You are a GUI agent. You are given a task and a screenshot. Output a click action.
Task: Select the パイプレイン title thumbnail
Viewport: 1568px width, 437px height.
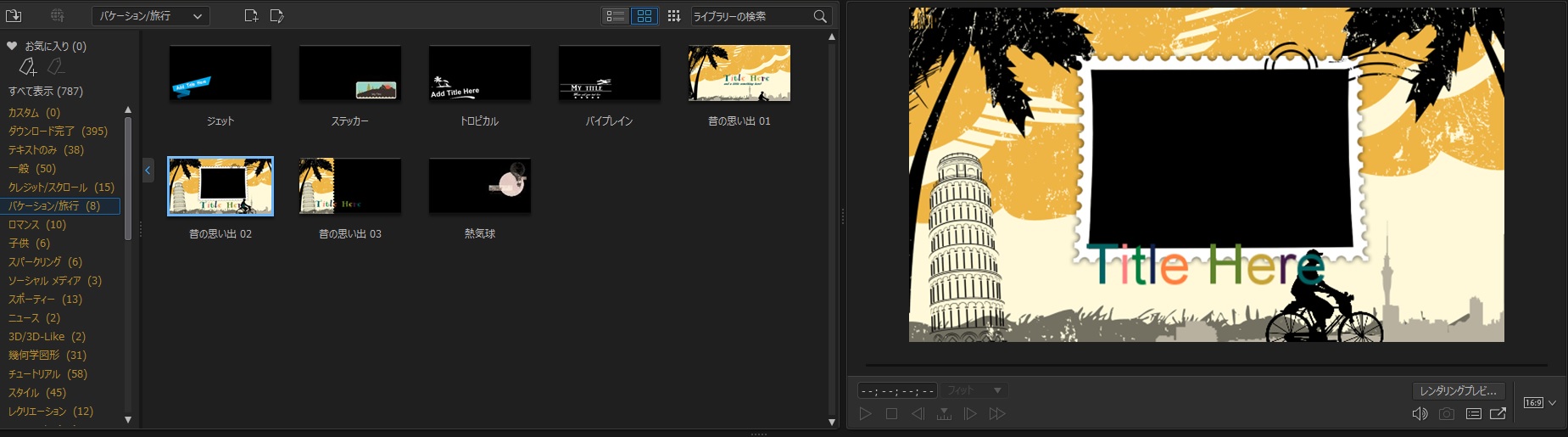pos(610,73)
